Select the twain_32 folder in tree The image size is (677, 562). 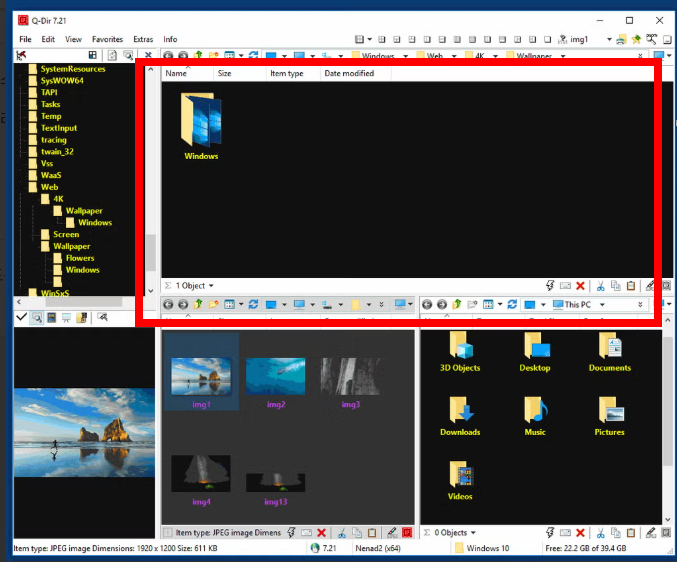(x=57, y=152)
